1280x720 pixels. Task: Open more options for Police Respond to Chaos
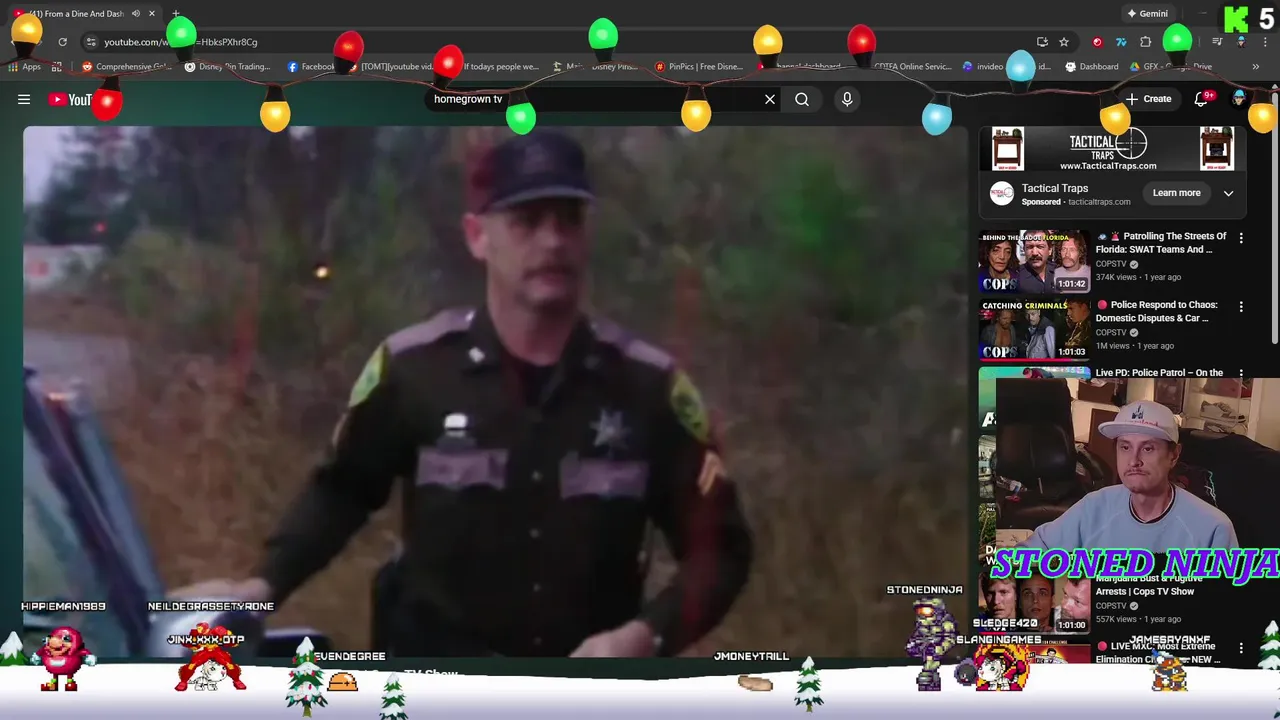(1241, 306)
